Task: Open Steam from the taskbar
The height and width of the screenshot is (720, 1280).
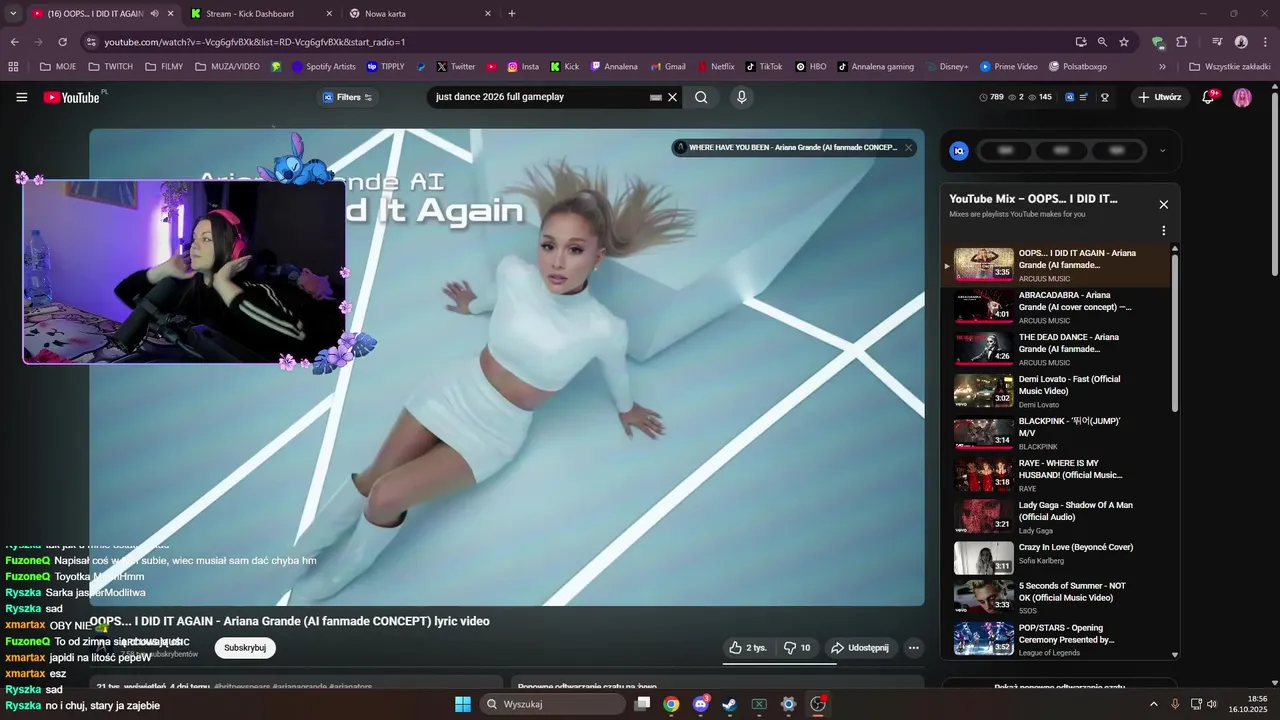Action: (730, 704)
